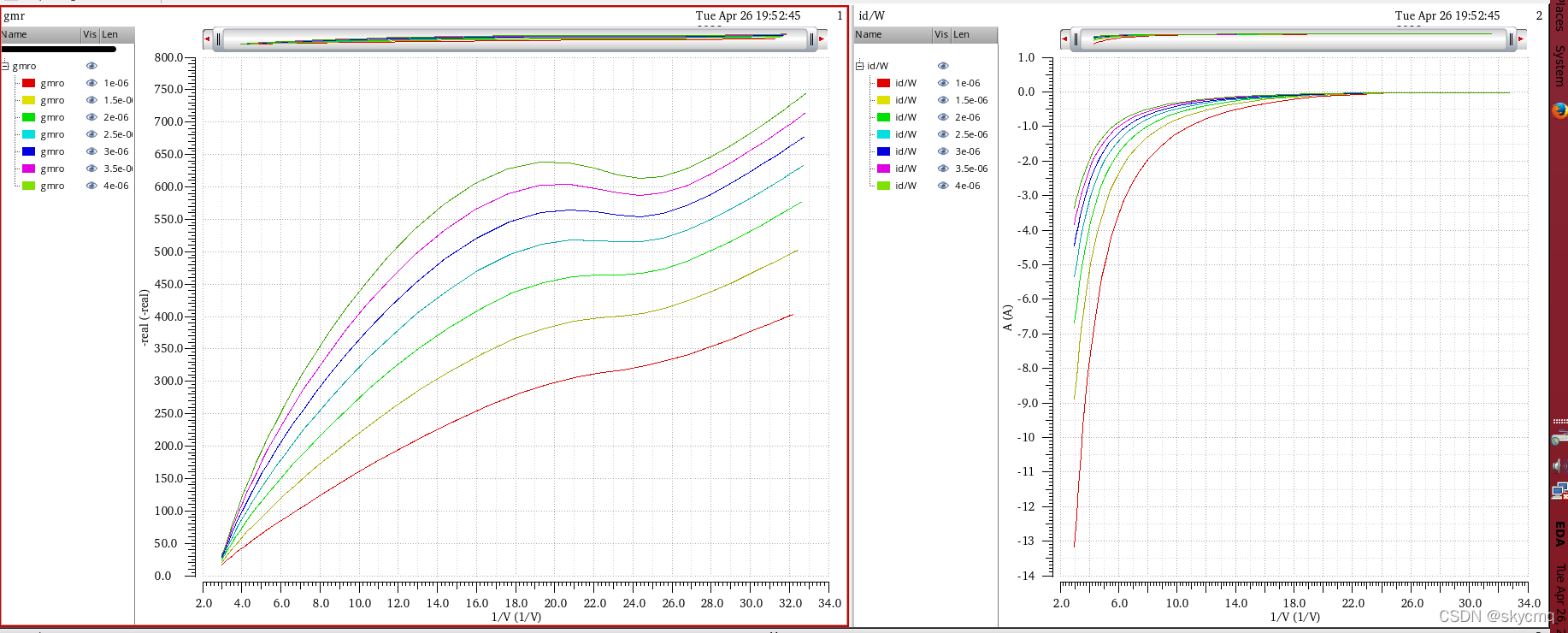The width and height of the screenshot is (1568, 633).
Task: Click the red swatch of id/W 1e-06
Action: click(883, 83)
